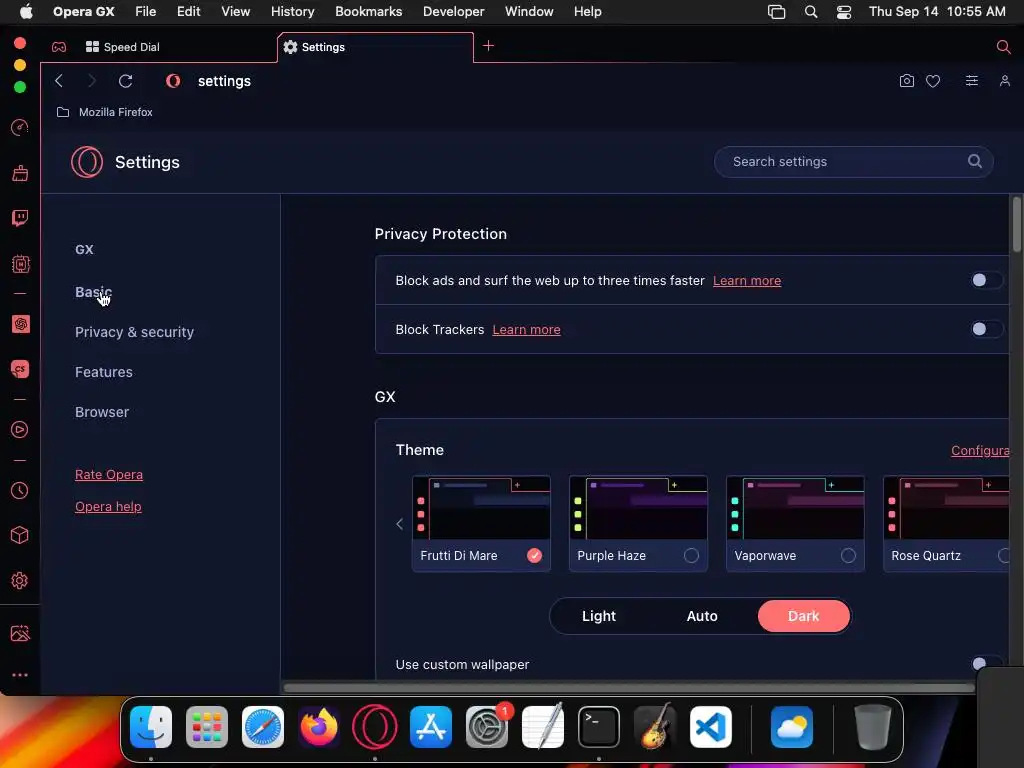
Task: Open Twitch panel from the sidebar
Action: click(x=20, y=218)
